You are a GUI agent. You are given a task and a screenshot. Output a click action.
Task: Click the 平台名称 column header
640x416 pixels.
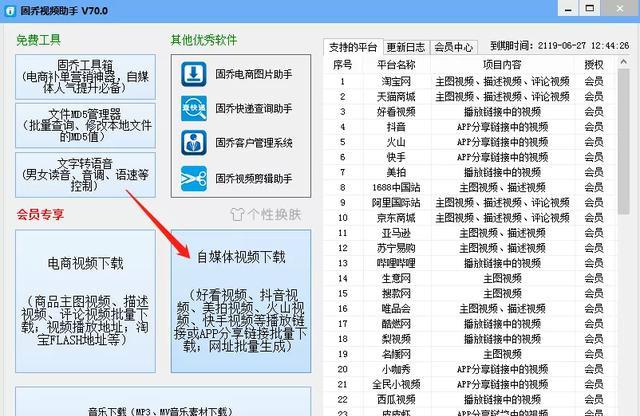[396, 65]
